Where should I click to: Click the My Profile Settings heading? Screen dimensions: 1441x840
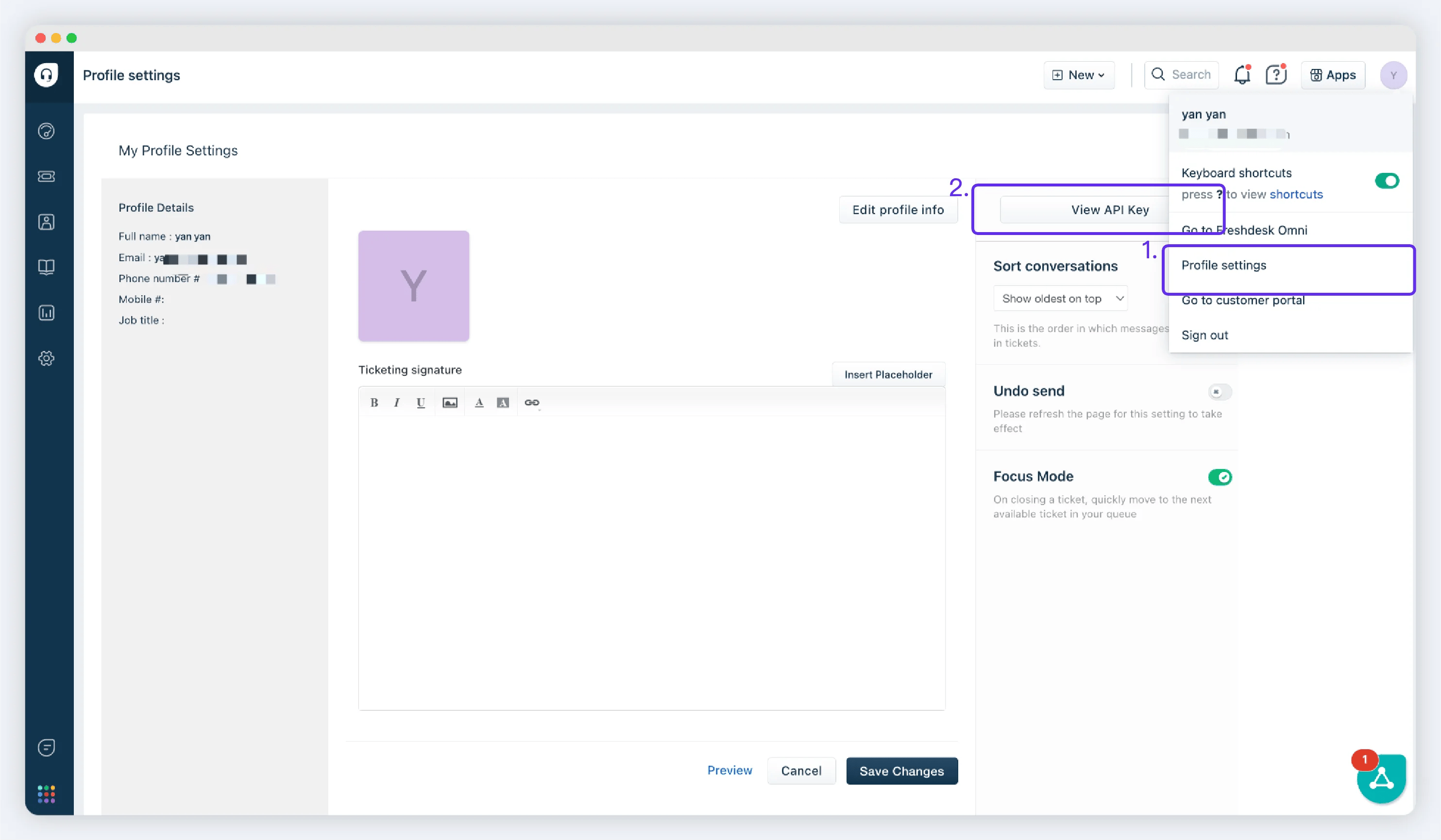(x=178, y=151)
